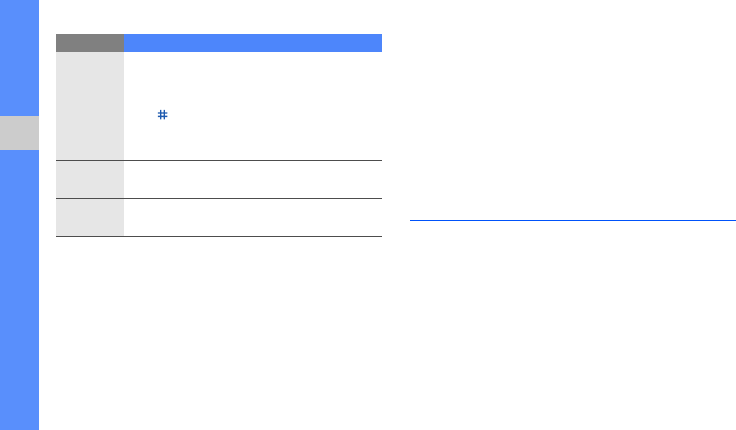Click the blue table header bar
Screen dimensions: 736x430
(252, 43)
